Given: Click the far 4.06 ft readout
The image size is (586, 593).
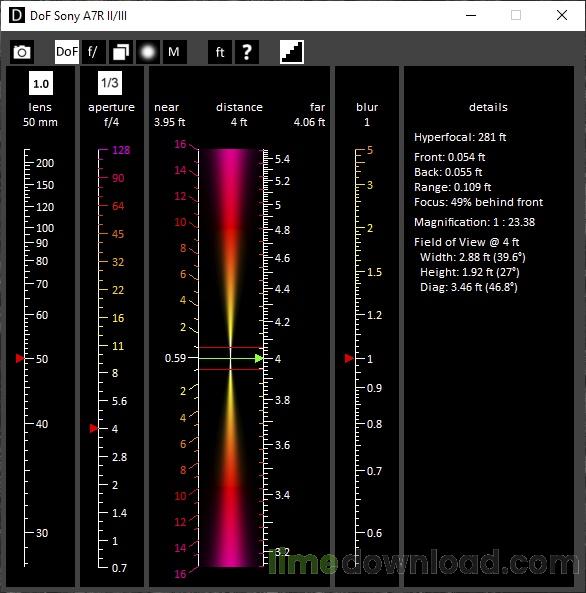Looking at the screenshot, I should coord(309,122).
